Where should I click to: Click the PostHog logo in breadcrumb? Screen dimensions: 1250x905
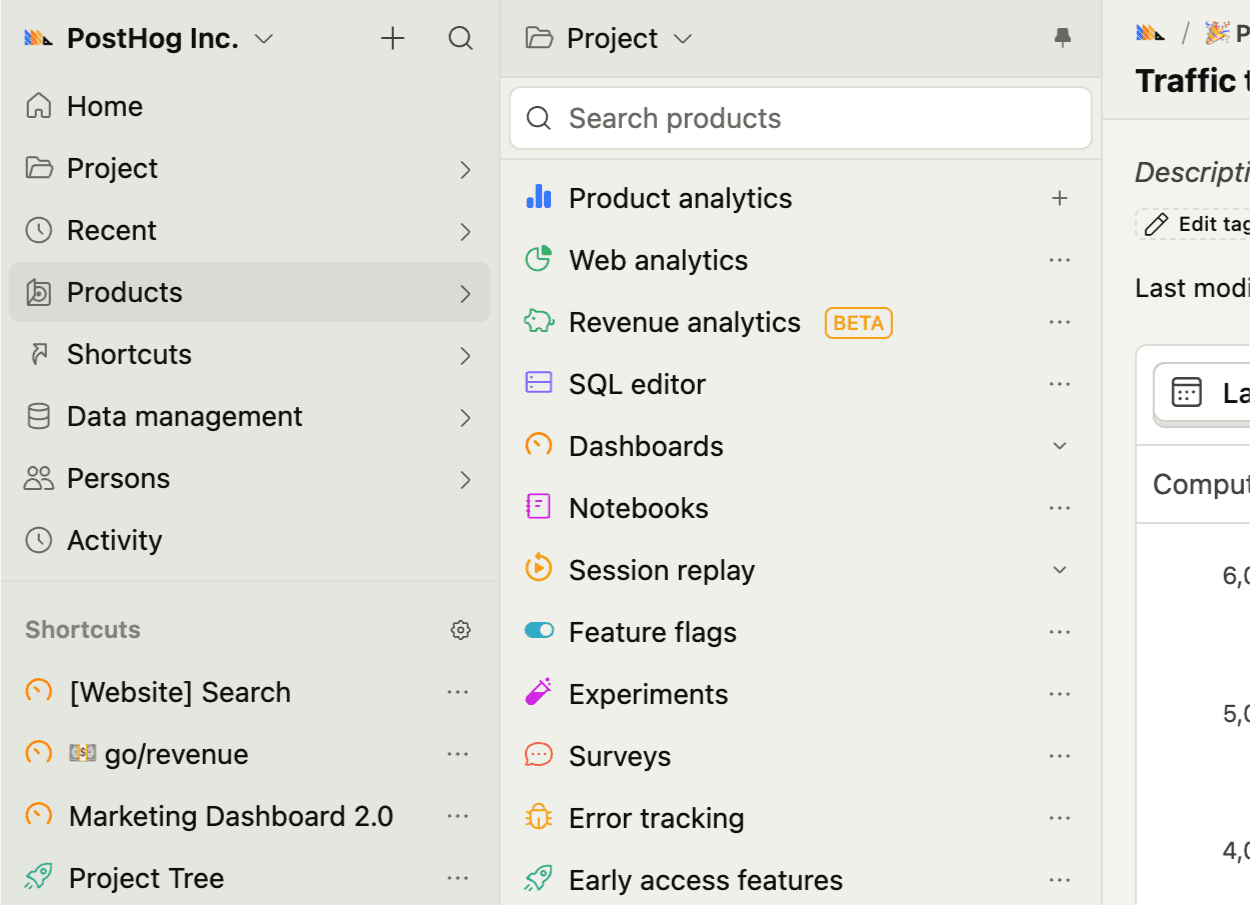[1151, 34]
